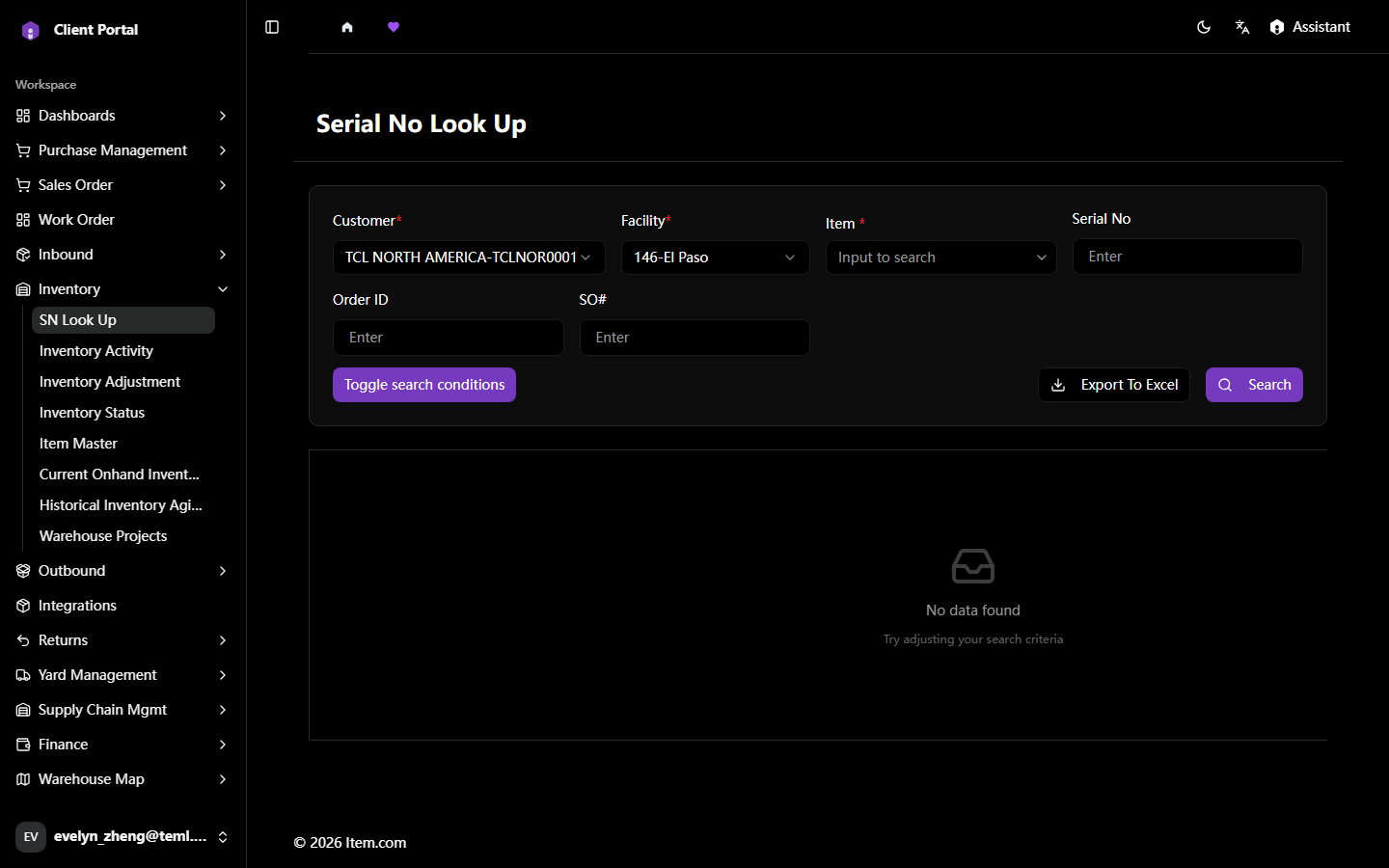Click Export To Excel button

(1114, 385)
